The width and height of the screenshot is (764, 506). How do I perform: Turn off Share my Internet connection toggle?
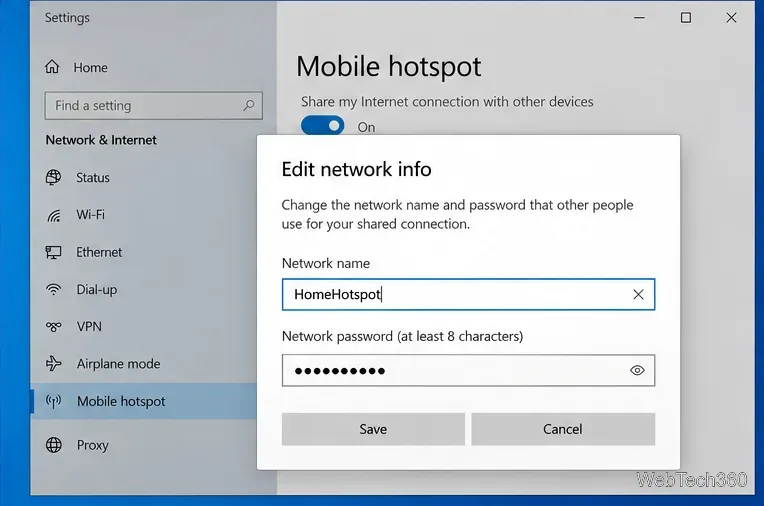point(322,126)
